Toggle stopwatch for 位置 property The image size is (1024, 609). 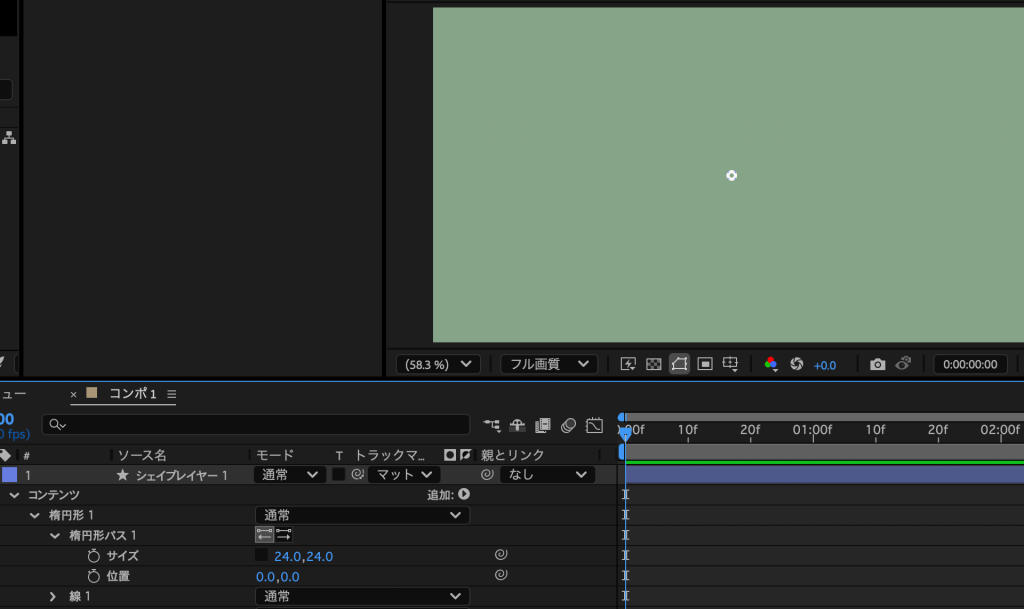coord(94,576)
